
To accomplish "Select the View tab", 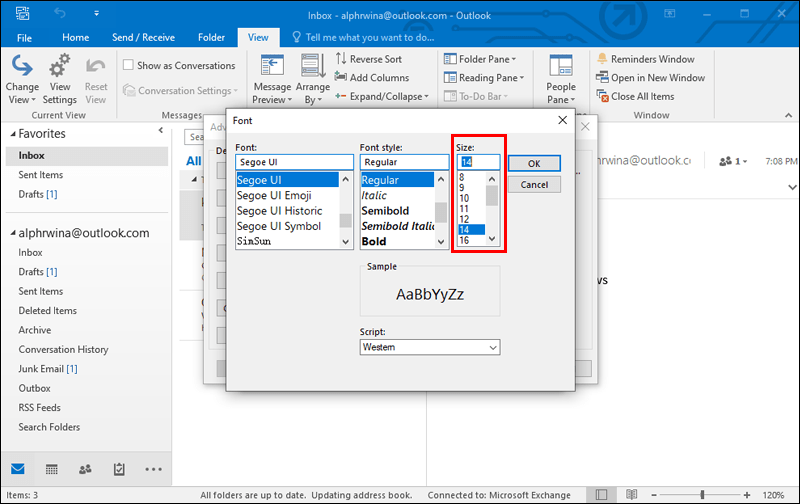I will [258, 37].
